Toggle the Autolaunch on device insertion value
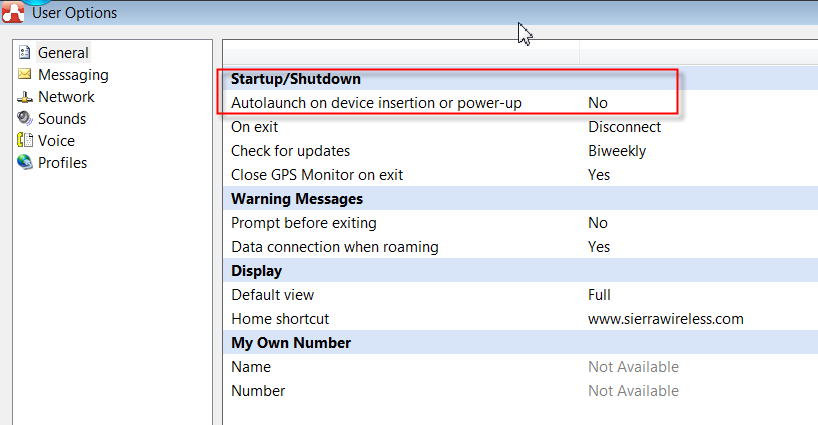818x425 pixels. coord(598,103)
